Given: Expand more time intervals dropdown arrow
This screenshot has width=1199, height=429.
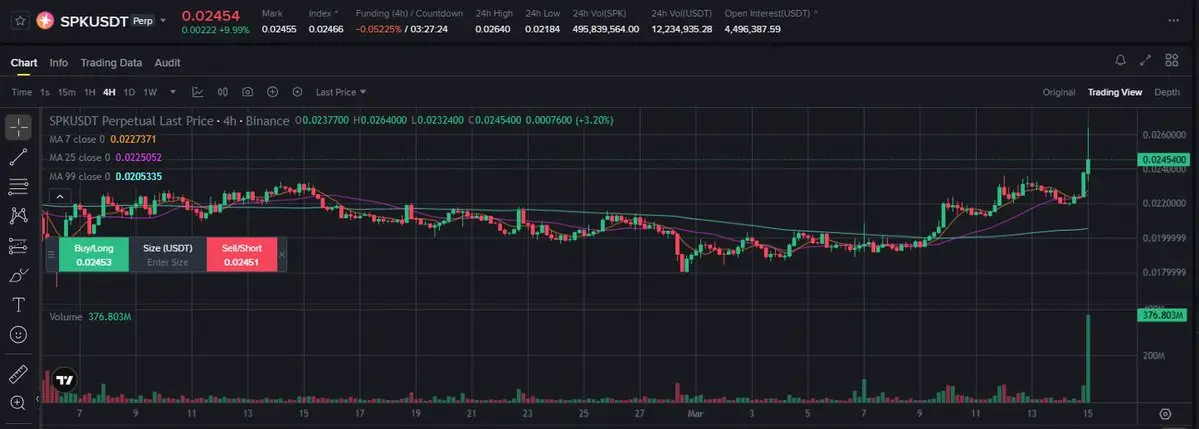Looking at the screenshot, I should click(173, 92).
